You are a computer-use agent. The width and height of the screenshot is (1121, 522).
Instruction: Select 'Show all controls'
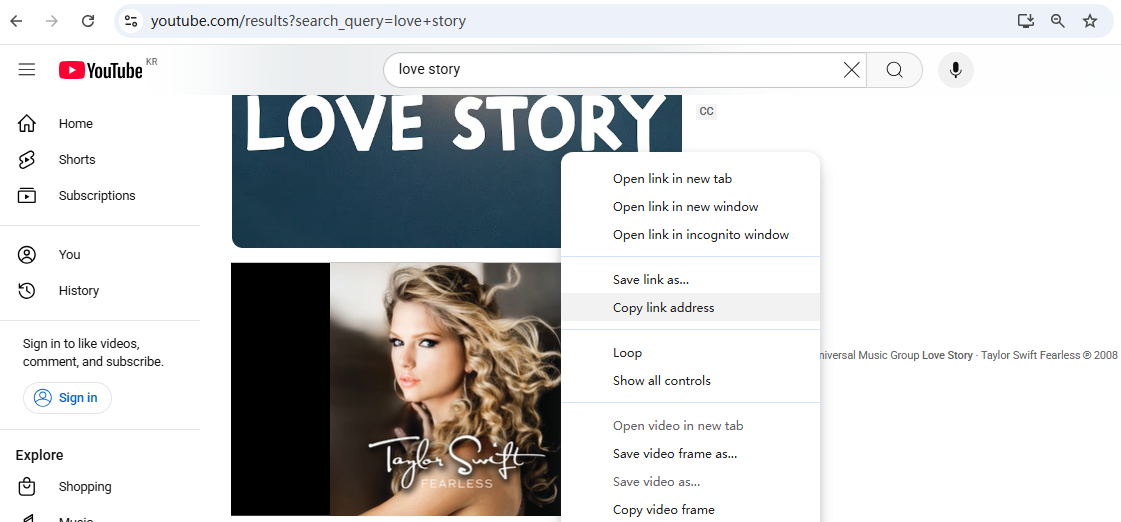point(690,380)
